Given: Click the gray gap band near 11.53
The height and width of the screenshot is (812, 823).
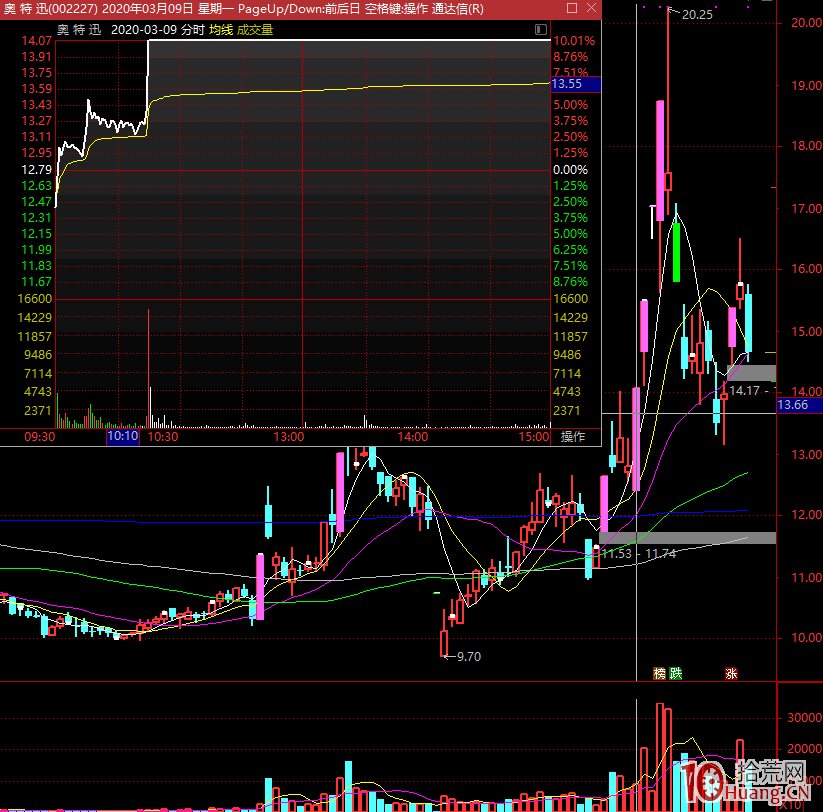Looking at the screenshot, I should (687, 537).
